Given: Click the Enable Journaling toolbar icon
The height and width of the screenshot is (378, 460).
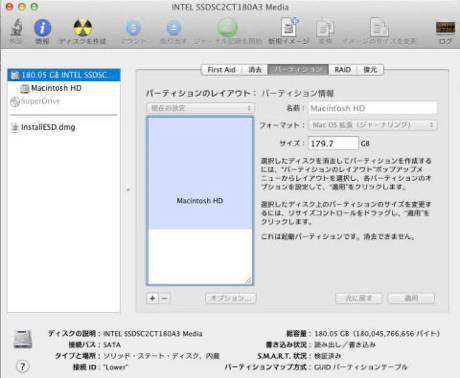Looking at the screenshot, I should tap(227, 27).
